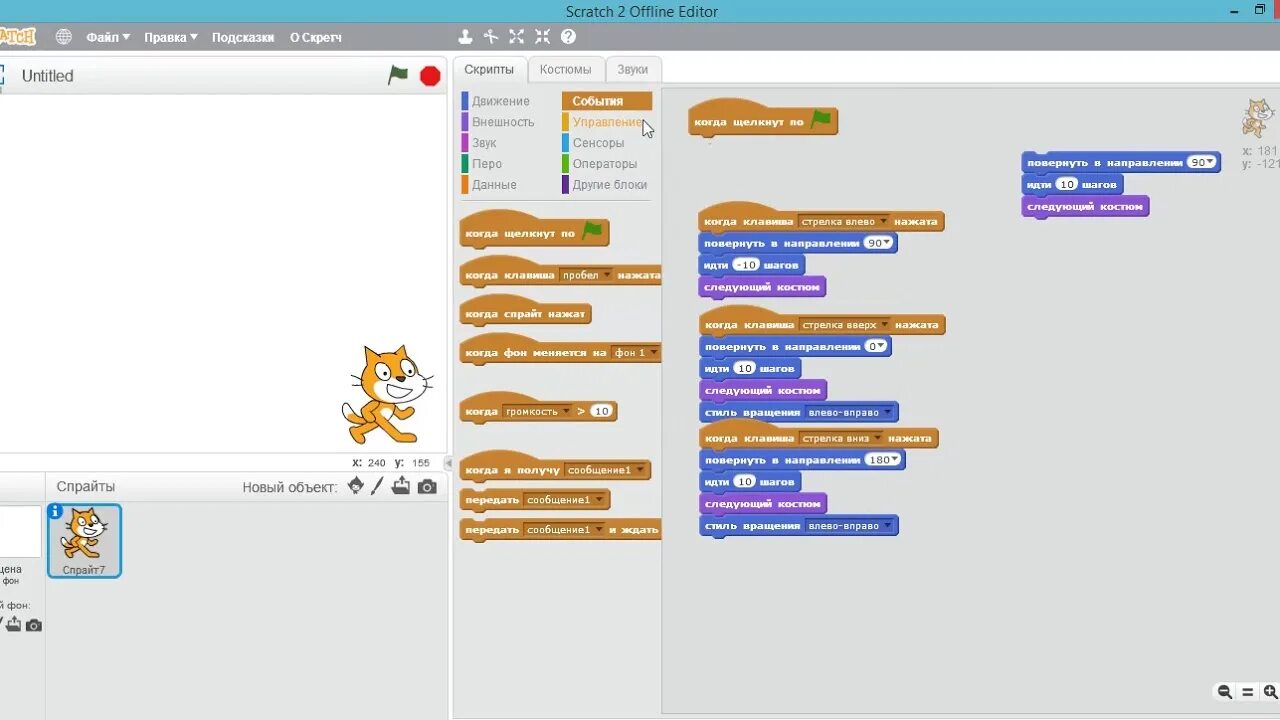Screen dimensions: 1280x720
Task: Reset the scripts area zoom
Action: (x=1248, y=692)
